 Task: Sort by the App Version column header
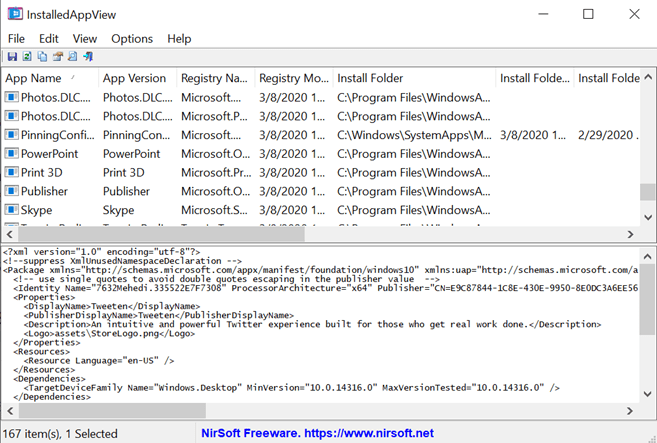click(x=137, y=78)
